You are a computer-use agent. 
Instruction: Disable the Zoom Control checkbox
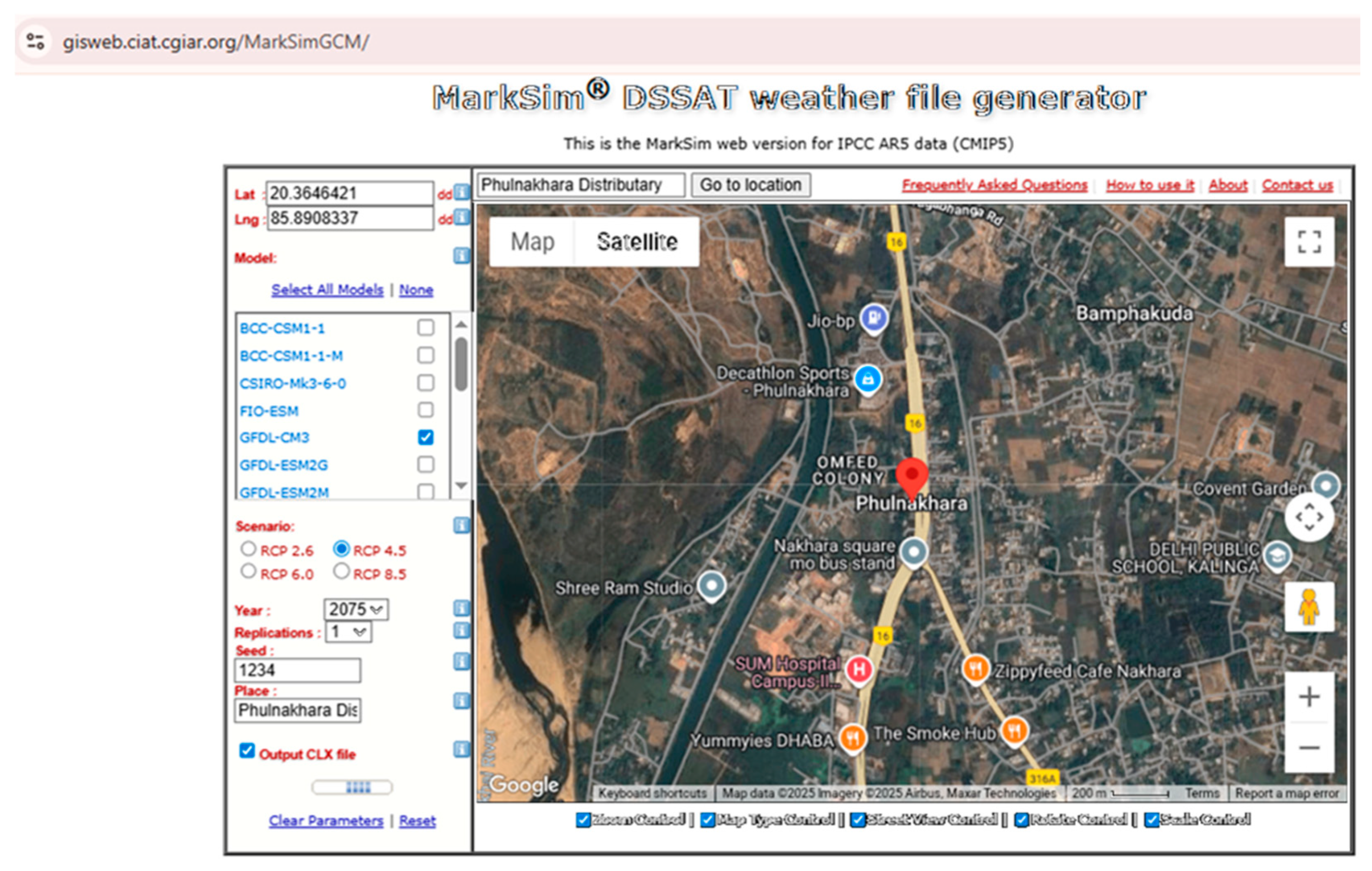click(583, 820)
